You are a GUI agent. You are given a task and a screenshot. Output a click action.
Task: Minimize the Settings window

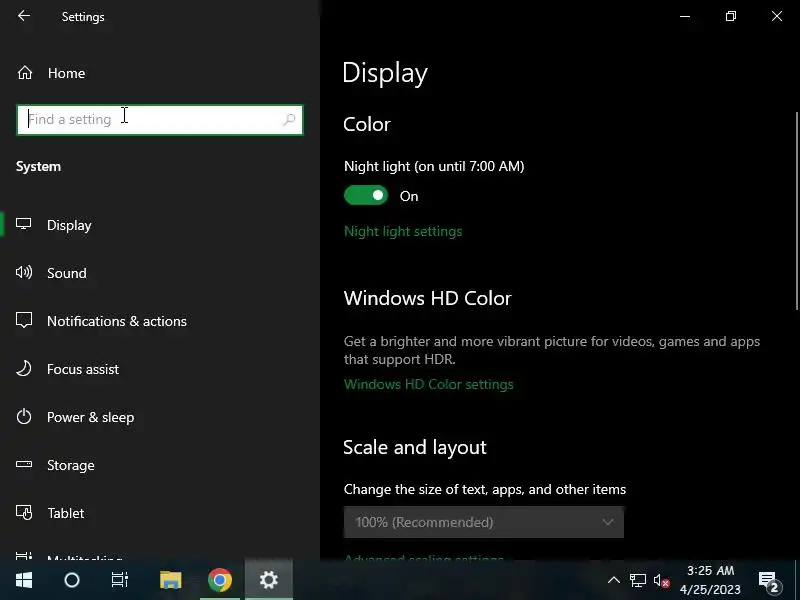[685, 16]
